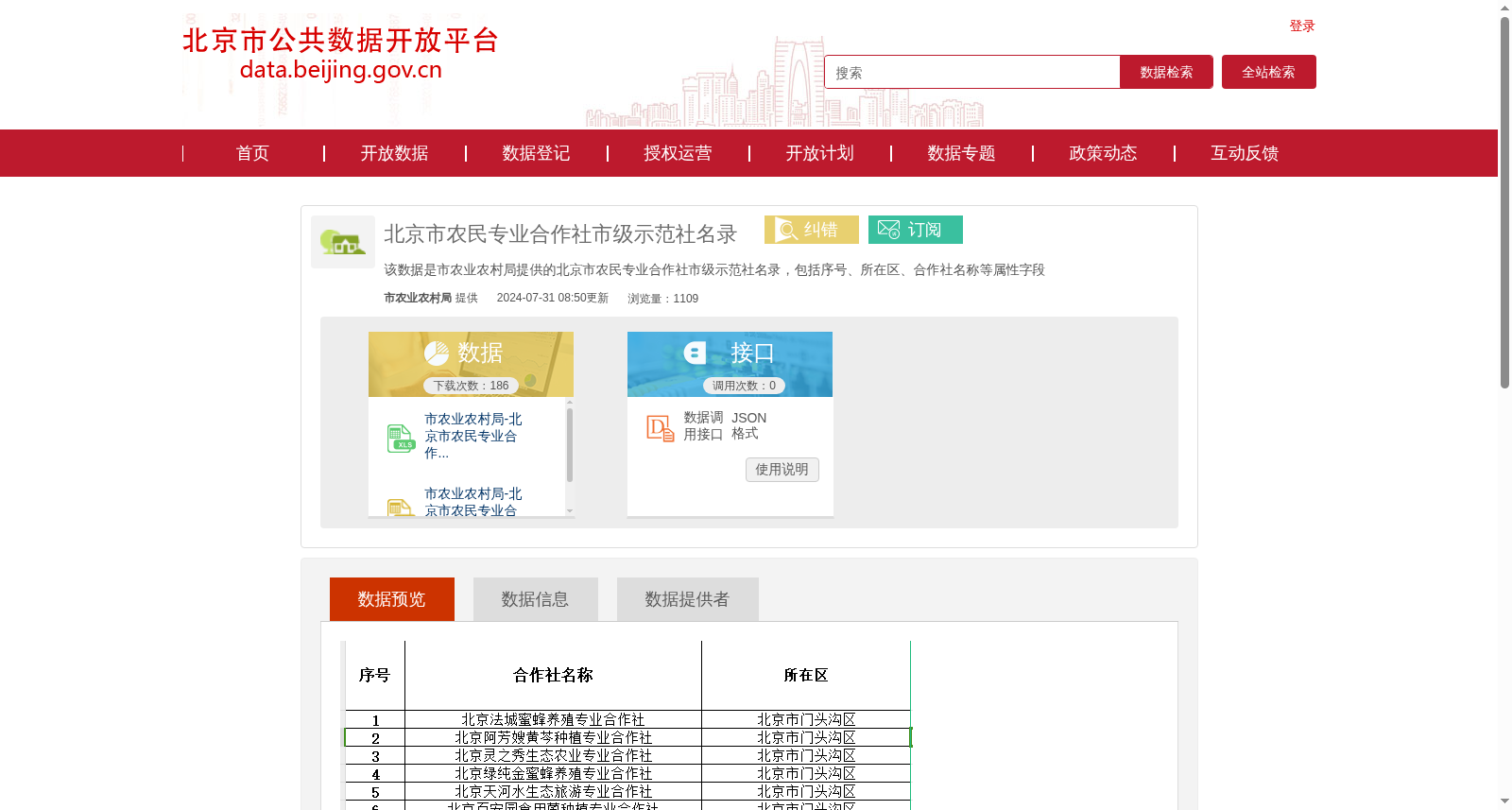The height and width of the screenshot is (810, 1512).
Task: Select cell 北京灵之秀生态农业专业合作社
Action: click(x=553, y=755)
